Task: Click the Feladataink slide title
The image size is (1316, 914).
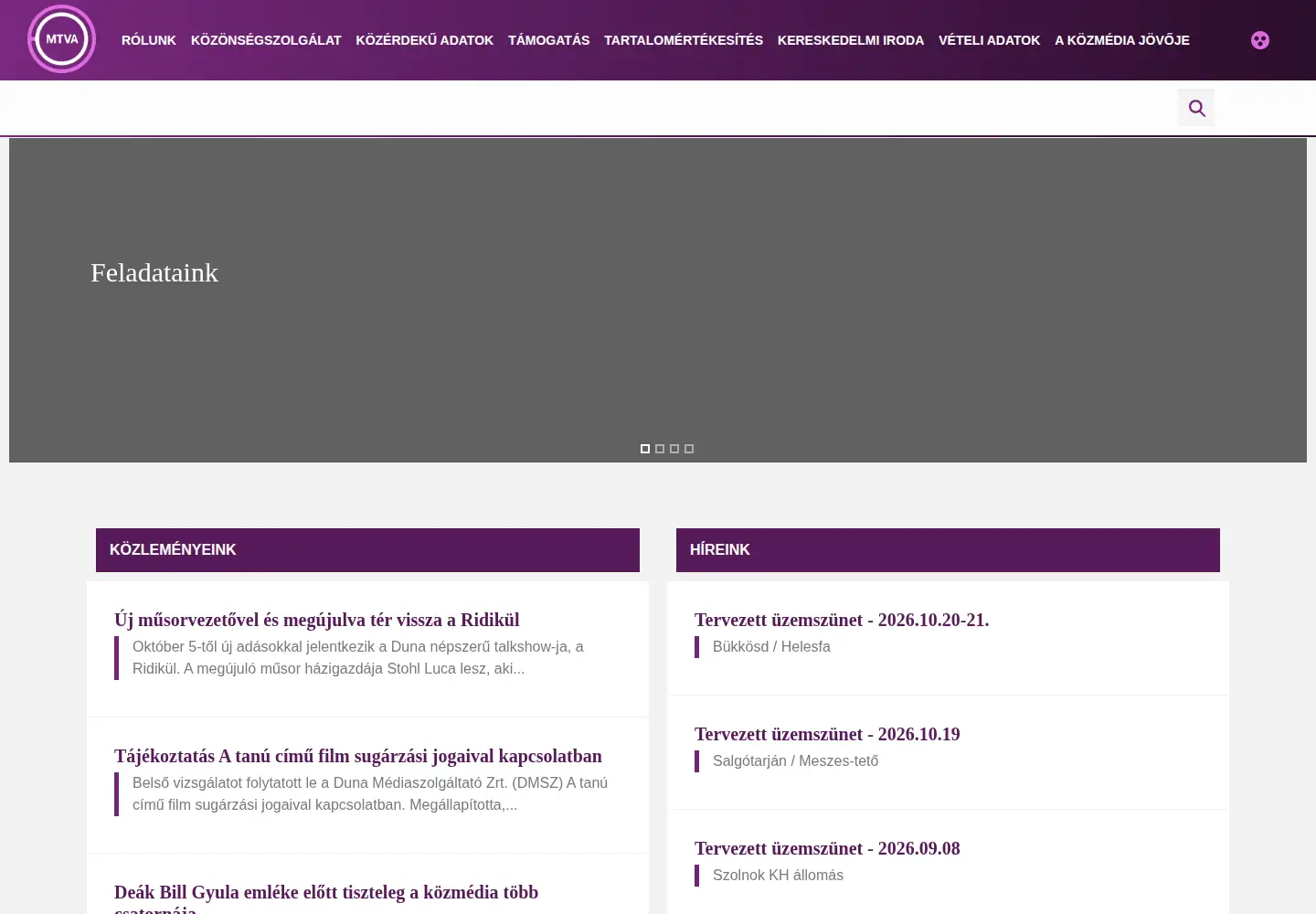Action: [x=154, y=272]
